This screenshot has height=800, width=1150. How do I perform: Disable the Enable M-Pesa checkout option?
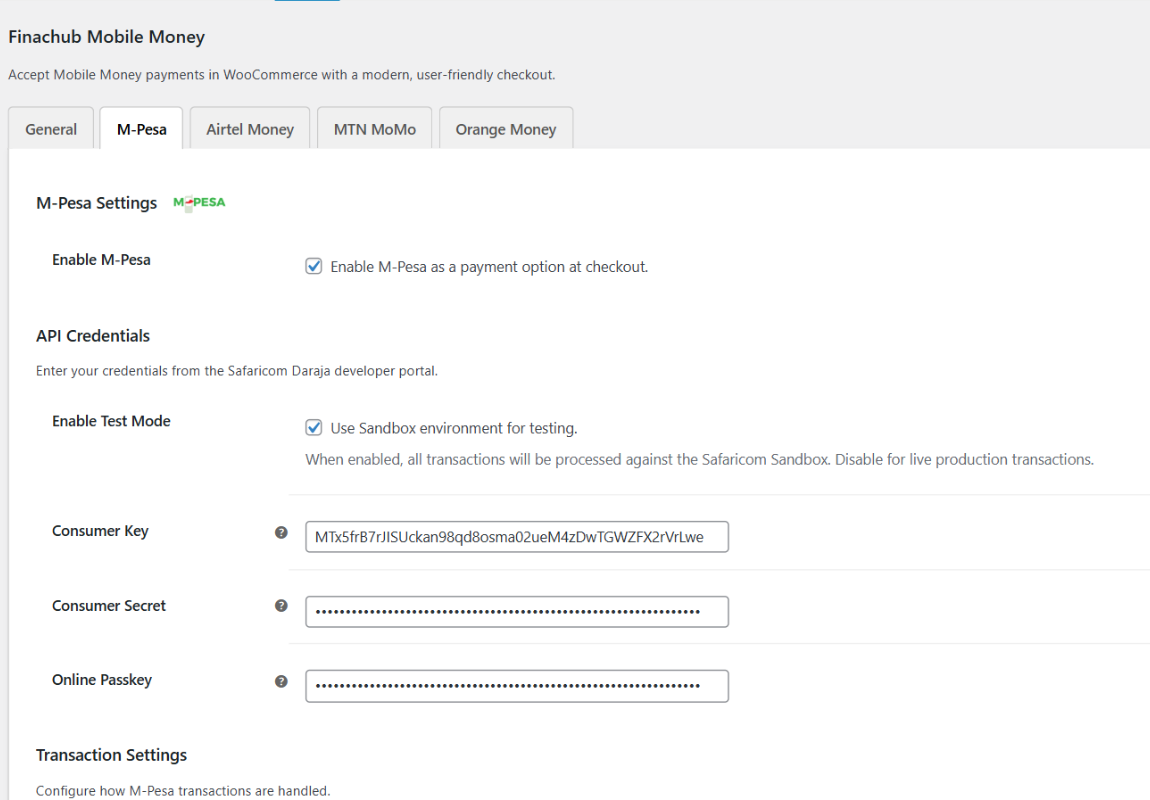313,266
